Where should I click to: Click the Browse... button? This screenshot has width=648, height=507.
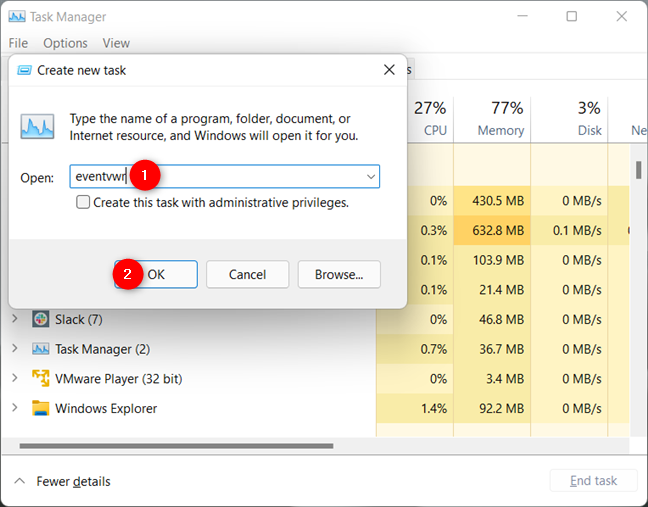point(339,274)
